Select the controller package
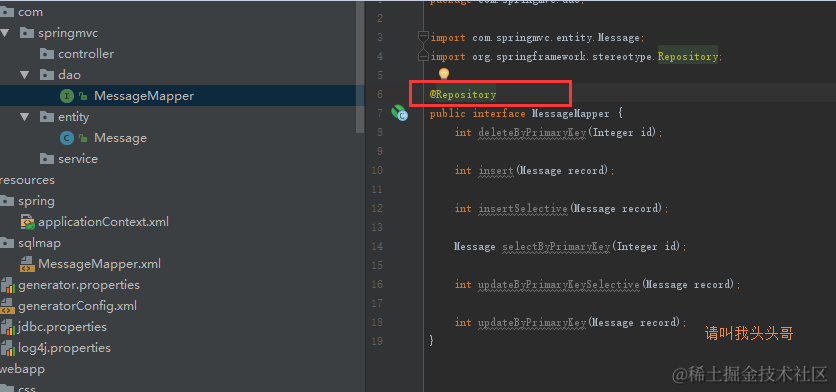 click(86, 54)
